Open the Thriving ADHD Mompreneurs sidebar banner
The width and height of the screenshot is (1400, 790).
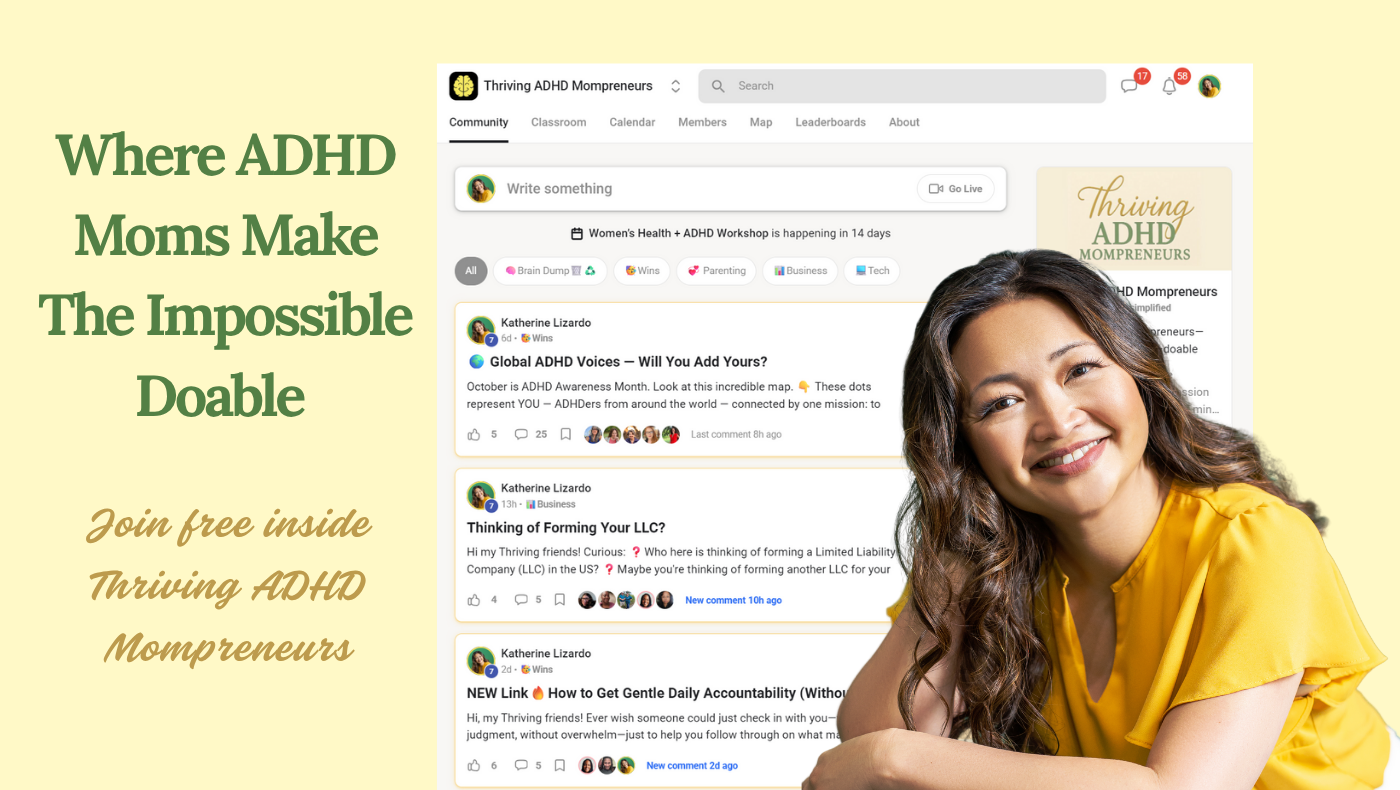click(1134, 220)
